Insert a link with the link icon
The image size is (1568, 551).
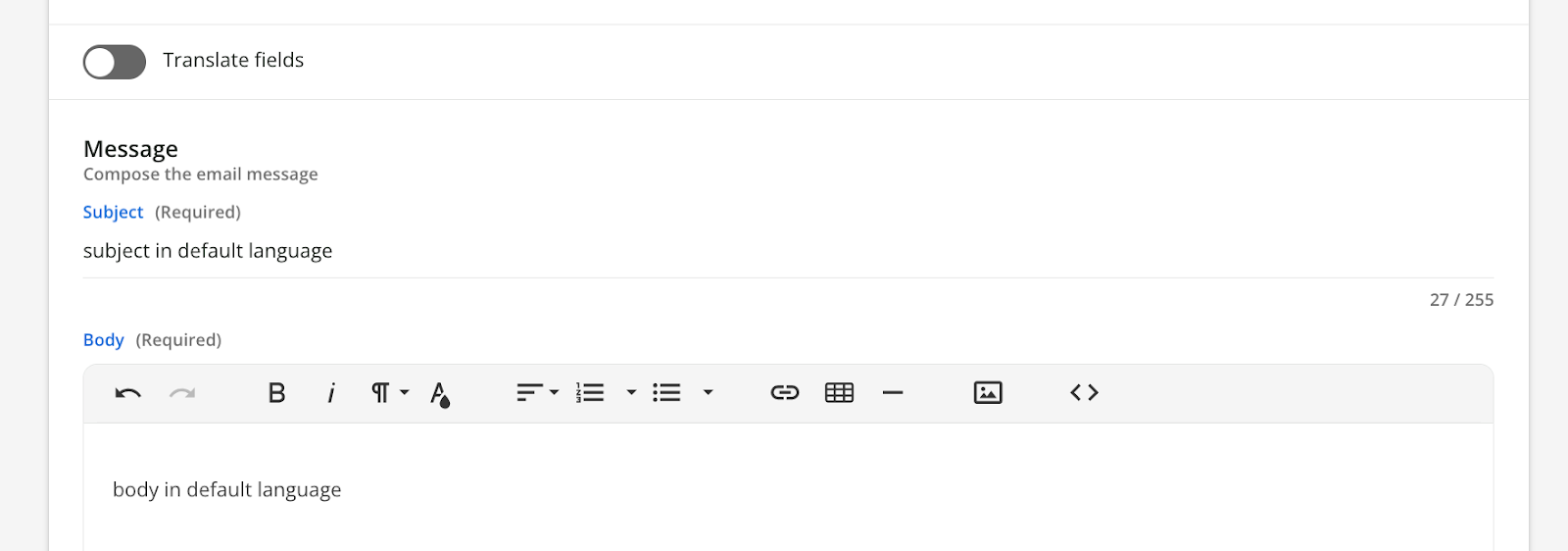(x=785, y=393)
